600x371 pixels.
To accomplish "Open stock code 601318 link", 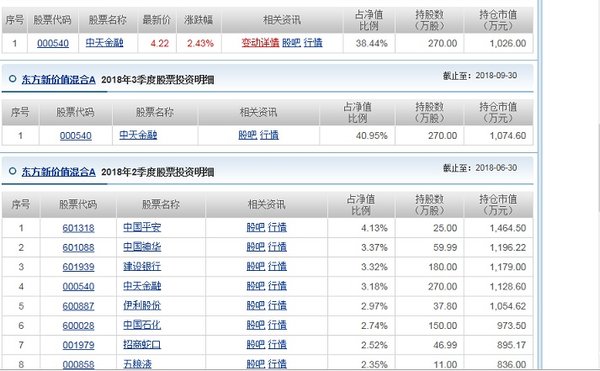I will (78, 228).
